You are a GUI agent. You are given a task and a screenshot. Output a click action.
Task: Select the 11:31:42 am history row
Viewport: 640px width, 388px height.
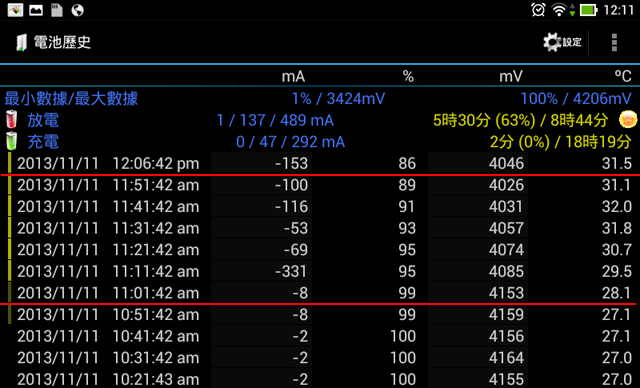coord(320,228)
